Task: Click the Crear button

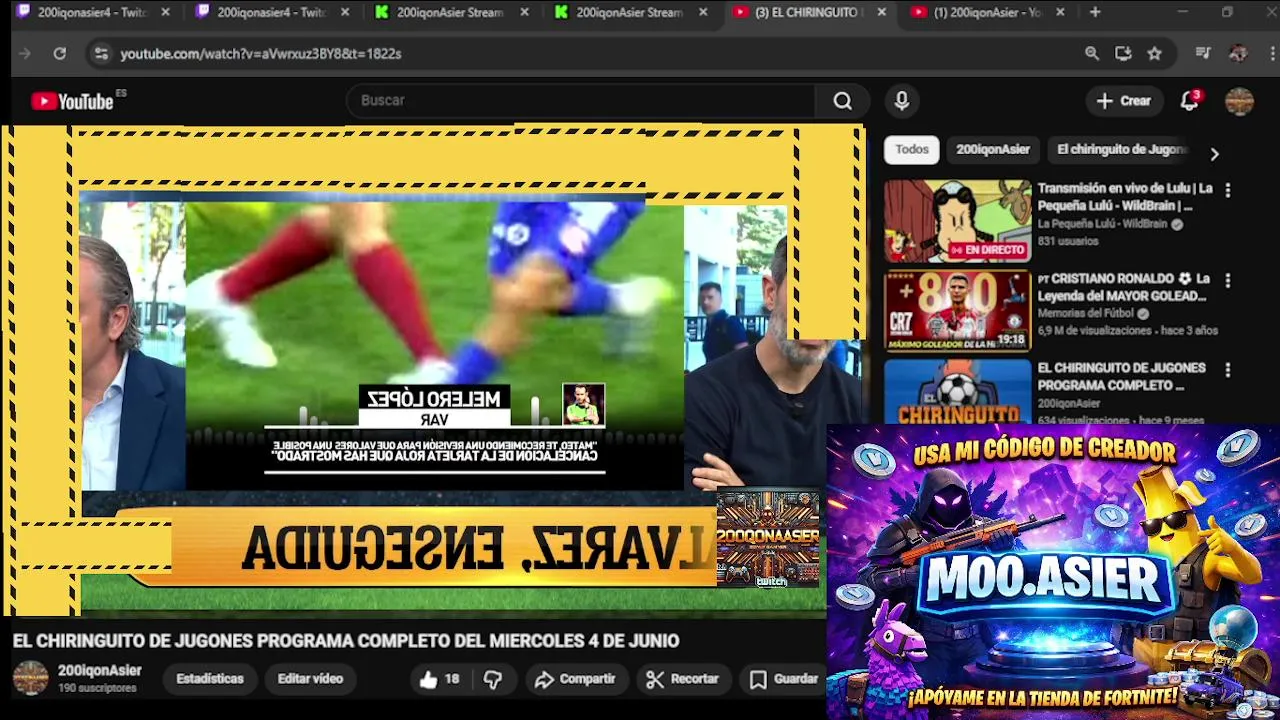Action: tap(1124, 101)
